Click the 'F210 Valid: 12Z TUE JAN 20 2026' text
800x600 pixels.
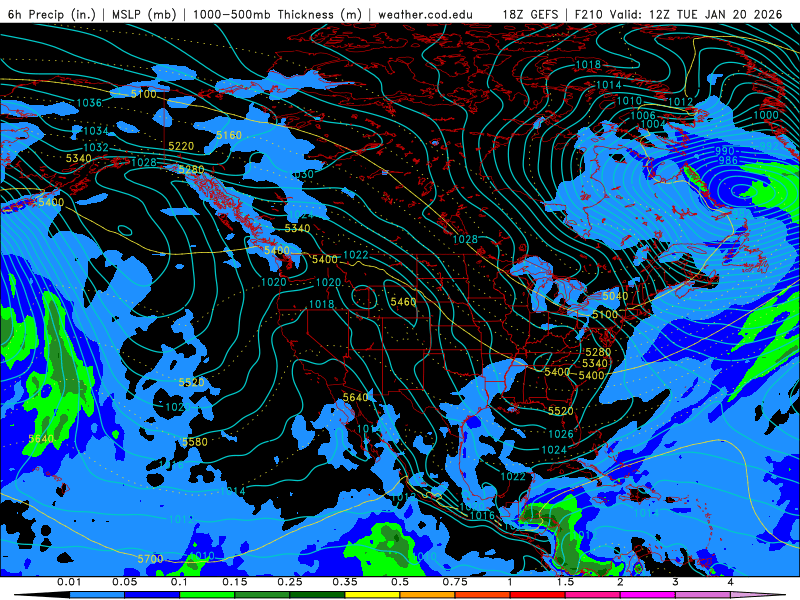pyautogui.click(x=678, y=14)
